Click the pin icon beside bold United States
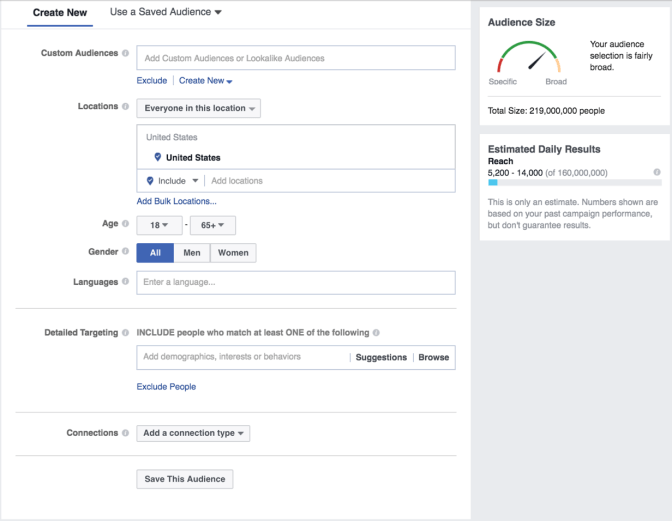This screenshot has width=672, height=521. click(x=158, y=157)
